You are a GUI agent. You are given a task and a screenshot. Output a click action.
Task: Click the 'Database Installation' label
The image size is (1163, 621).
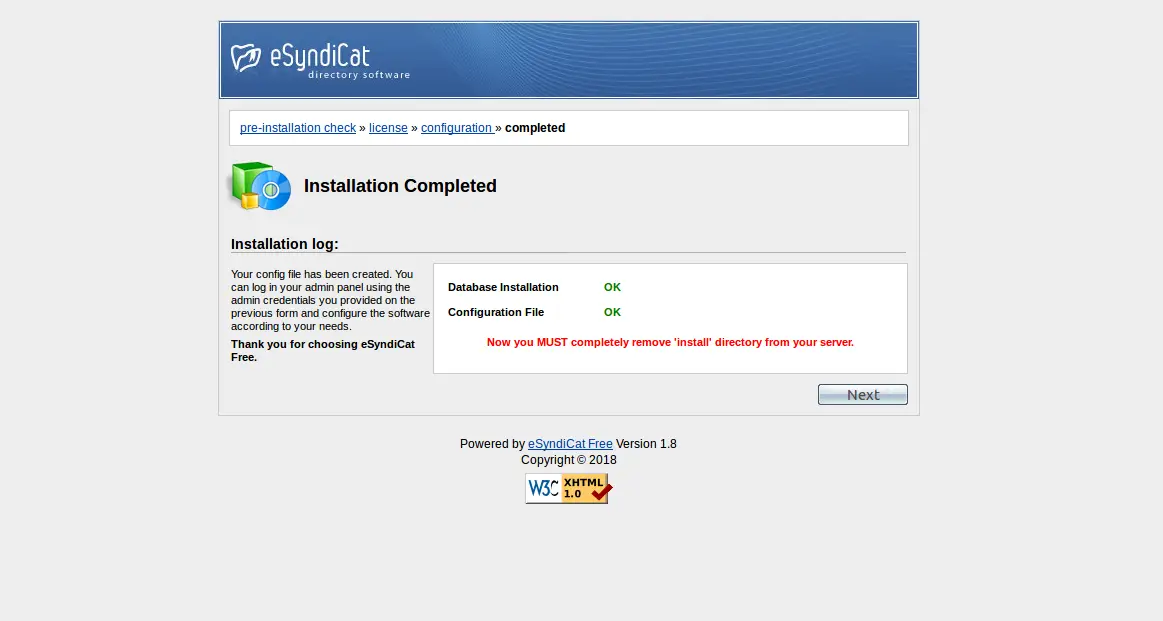(x=503, y=287)
